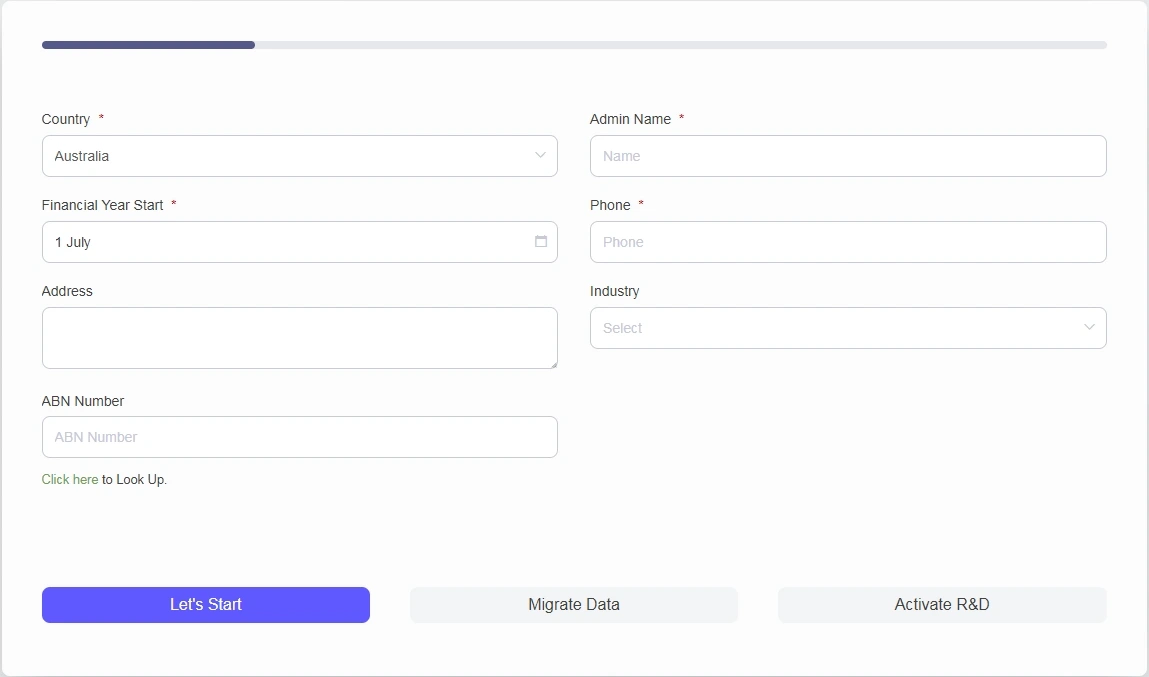
Task: Click the Industry label text
Action: [x=614, y=291]
